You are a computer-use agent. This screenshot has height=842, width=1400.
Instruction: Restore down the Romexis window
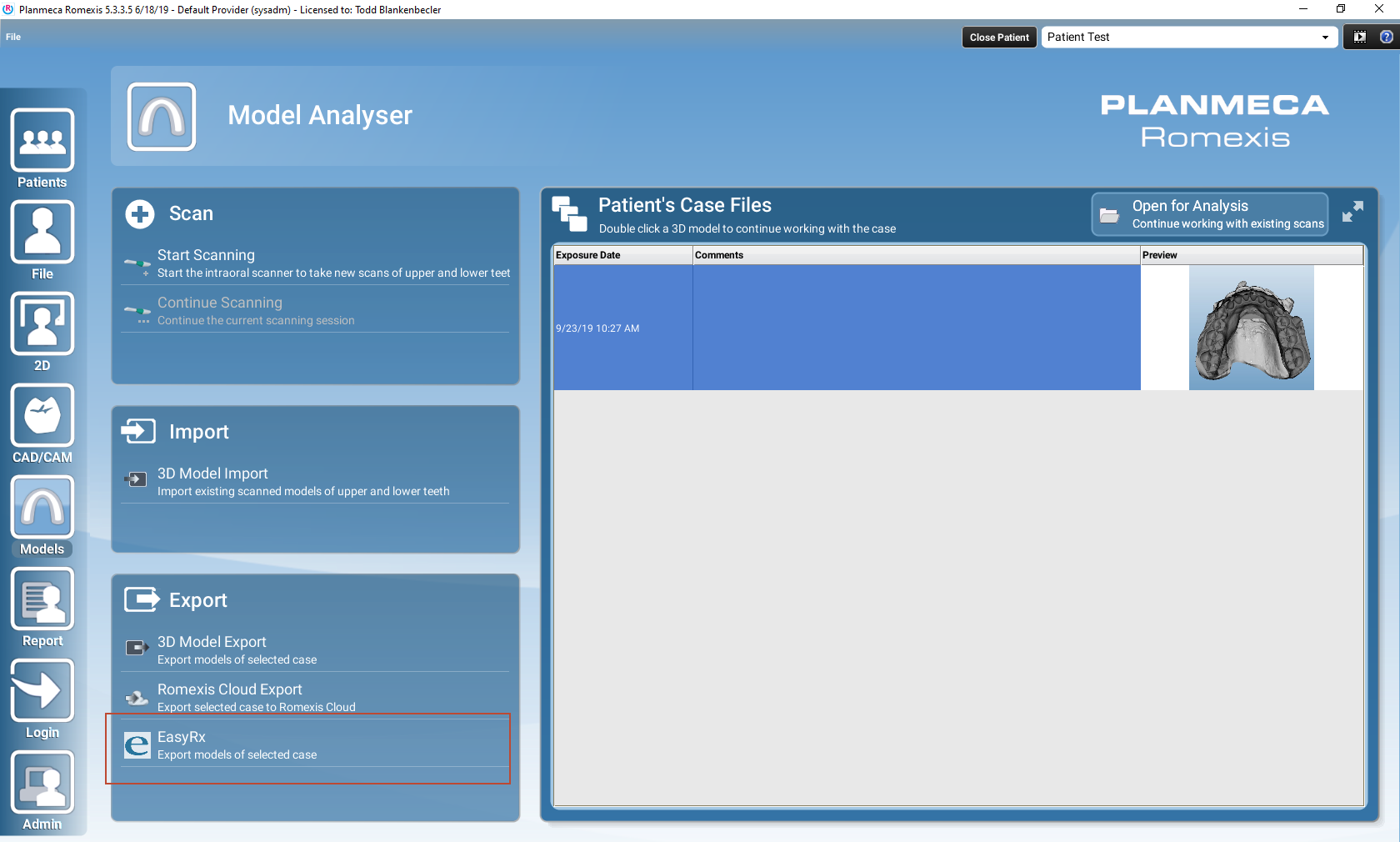tap(1341, 9)
